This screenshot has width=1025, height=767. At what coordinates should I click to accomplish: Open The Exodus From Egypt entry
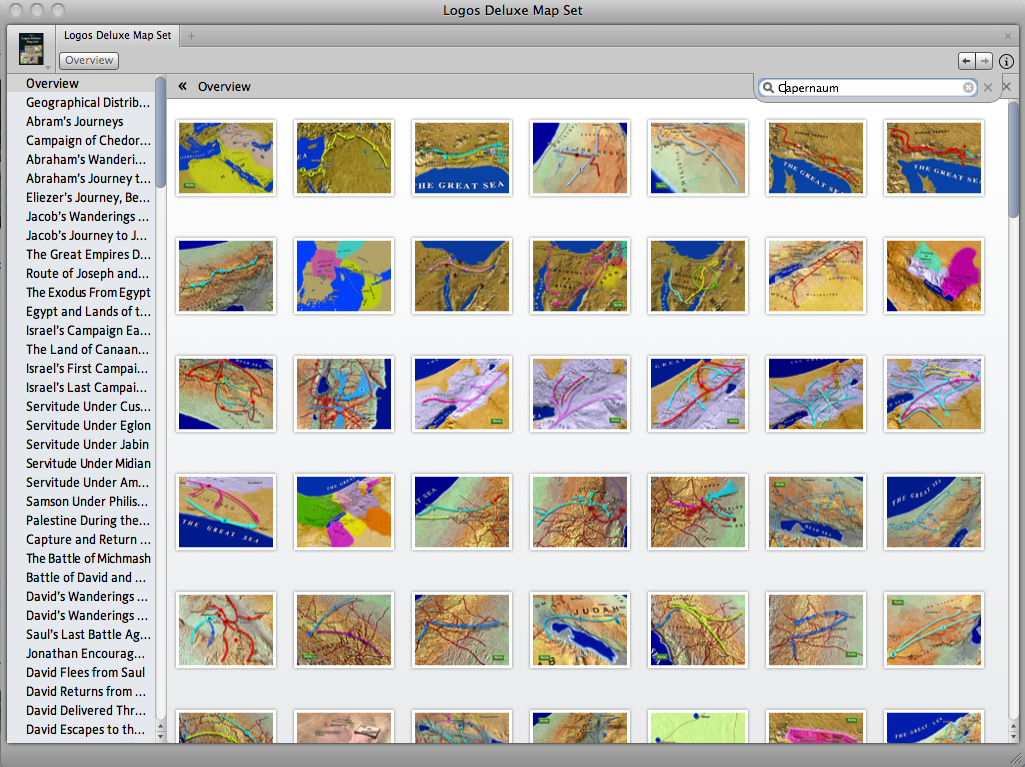pyautogui.click(x=88, y=292)
